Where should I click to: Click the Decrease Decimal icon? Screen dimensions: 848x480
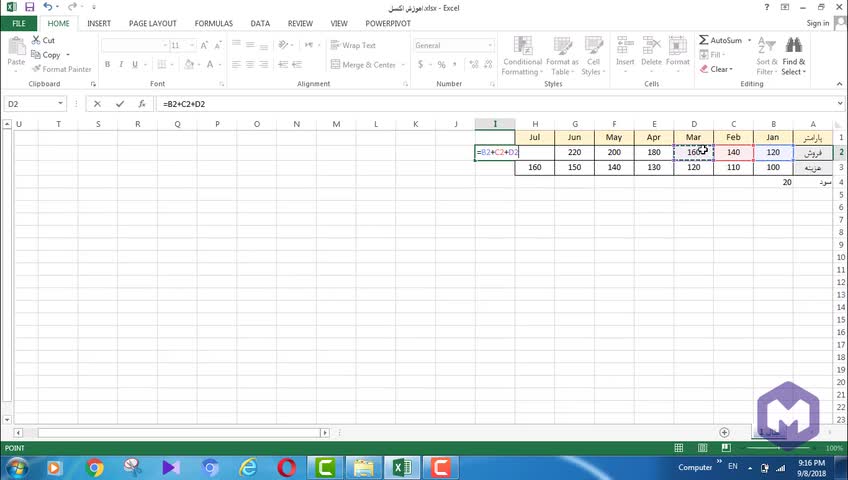coord(488,64)
